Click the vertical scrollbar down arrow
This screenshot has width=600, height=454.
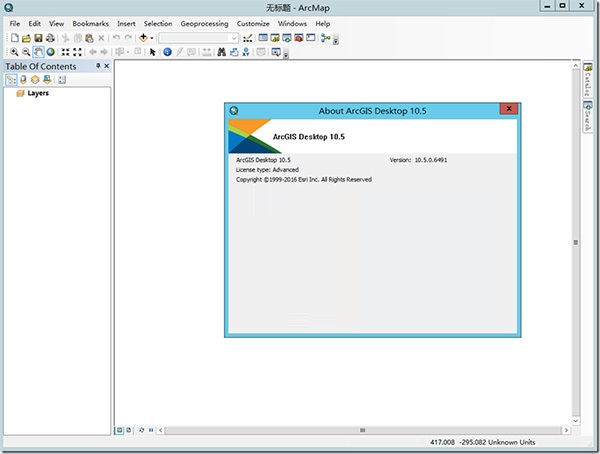(576, 421)
